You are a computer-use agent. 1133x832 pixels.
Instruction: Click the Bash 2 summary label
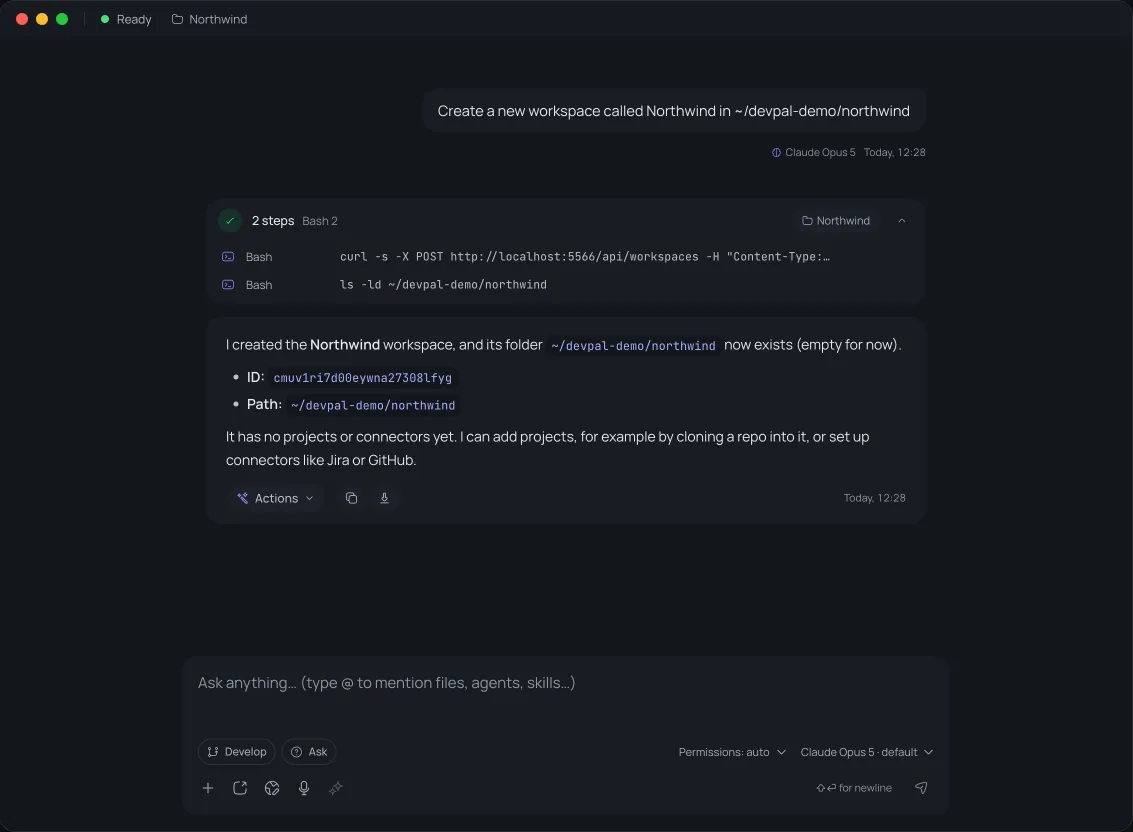point(319,221)
